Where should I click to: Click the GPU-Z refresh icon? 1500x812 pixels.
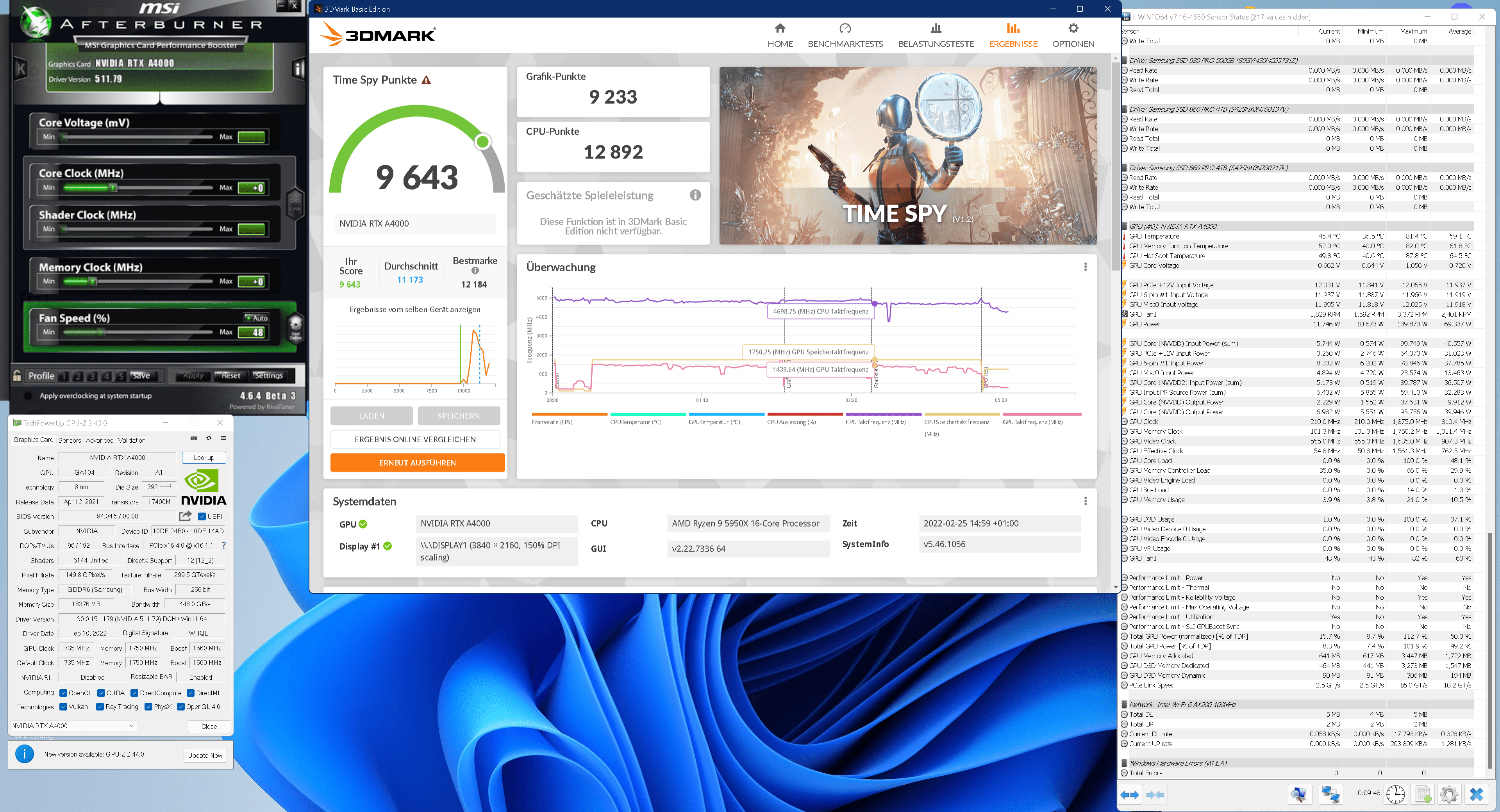coord(209,438)
